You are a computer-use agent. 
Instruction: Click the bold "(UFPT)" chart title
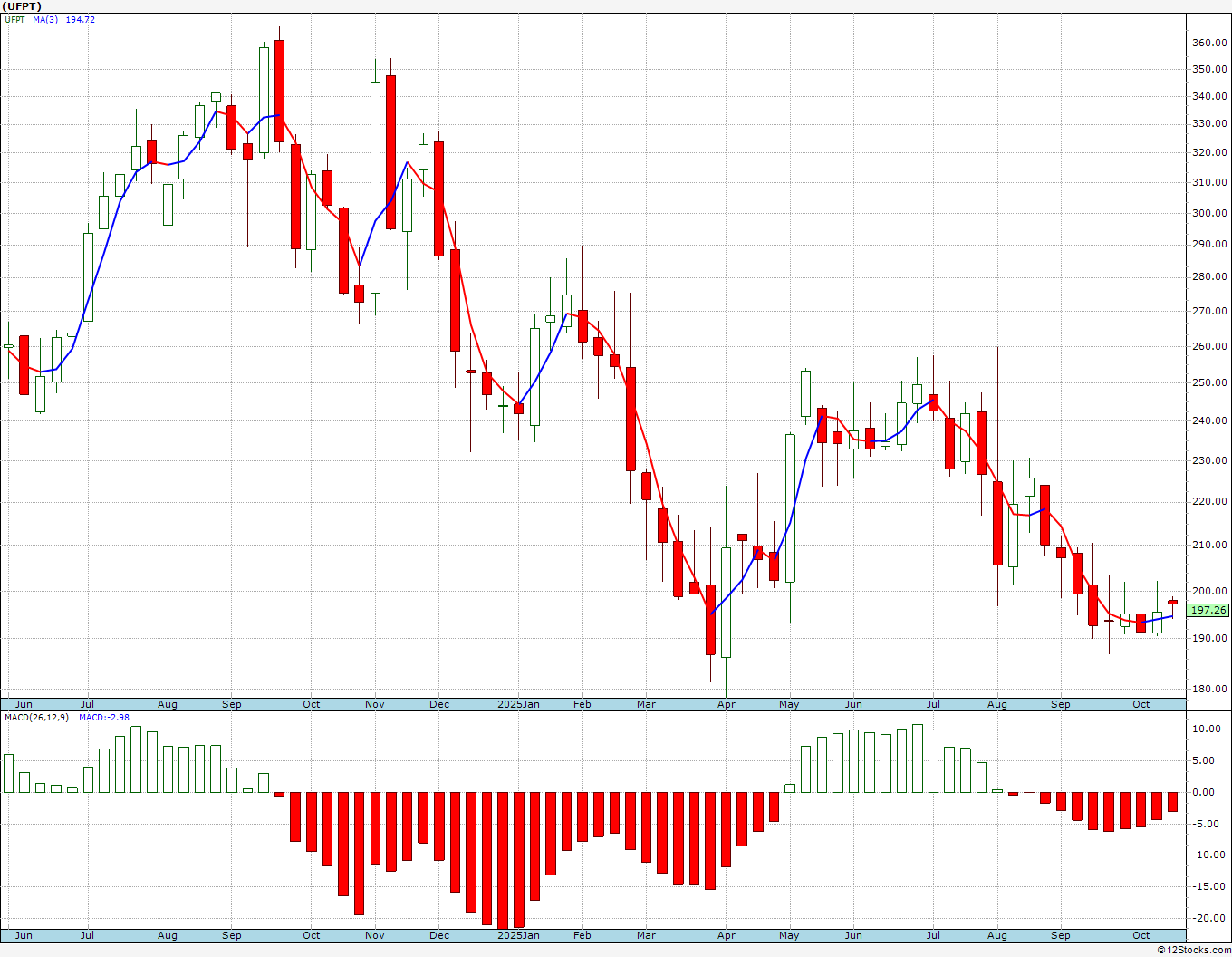pyautogui.click(x=23, y=6)
